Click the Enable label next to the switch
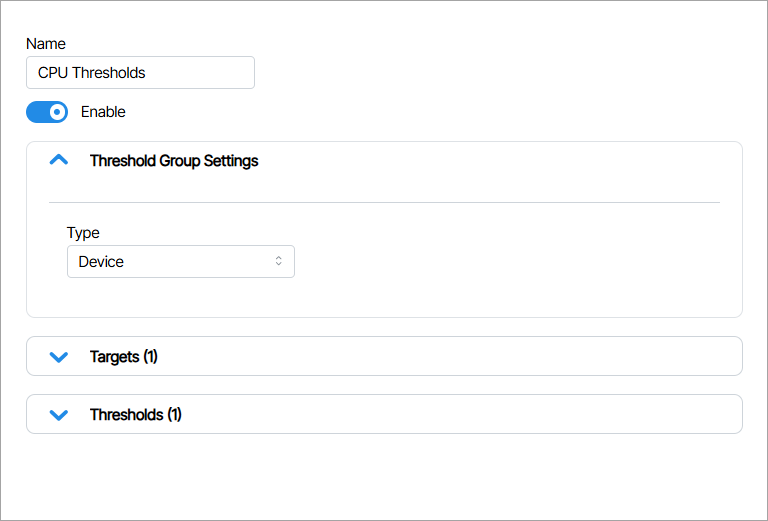Viewport: 768px width, 521px height. tap(103, 112)
